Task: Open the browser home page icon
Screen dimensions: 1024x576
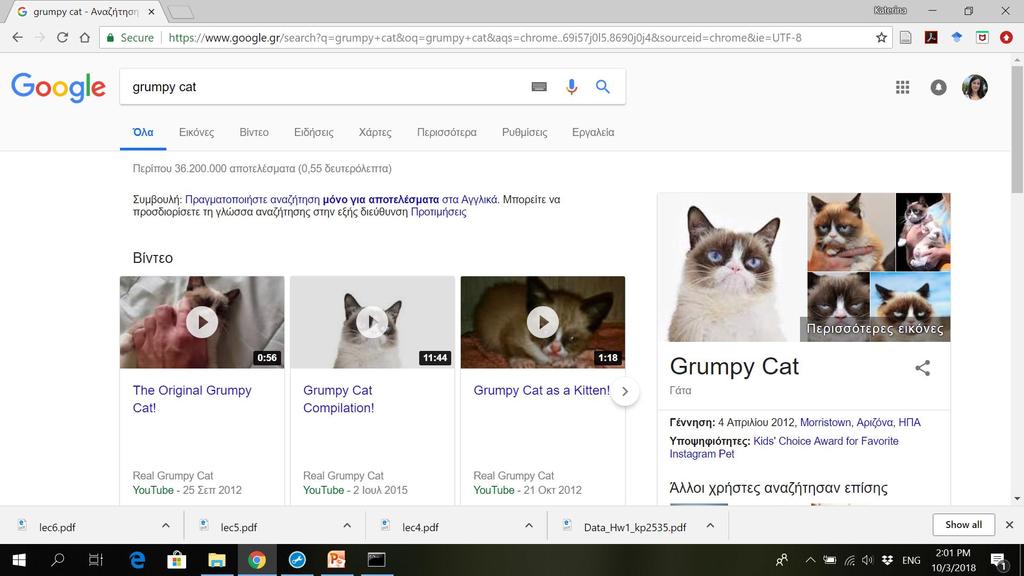Action: point(84,38)
